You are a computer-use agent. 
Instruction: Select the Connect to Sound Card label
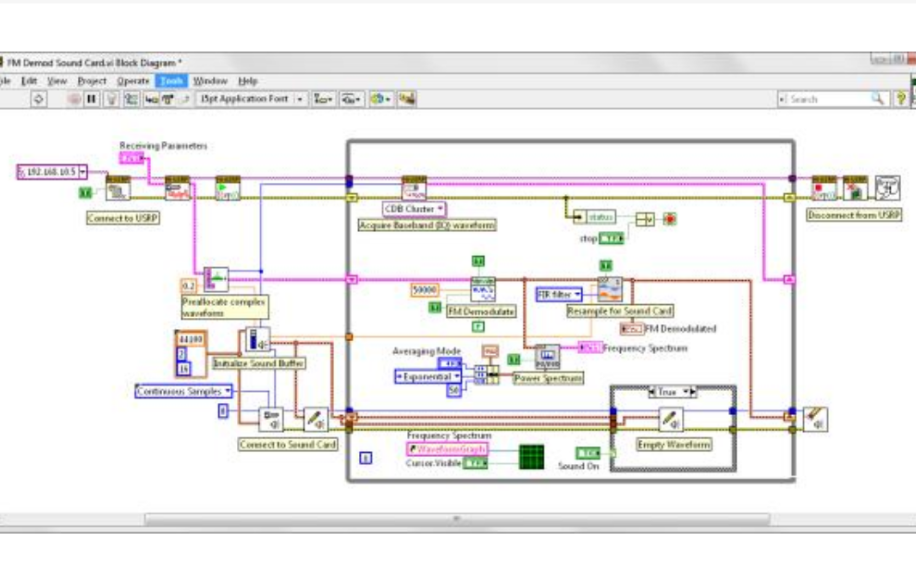click(x=288, y=444)
